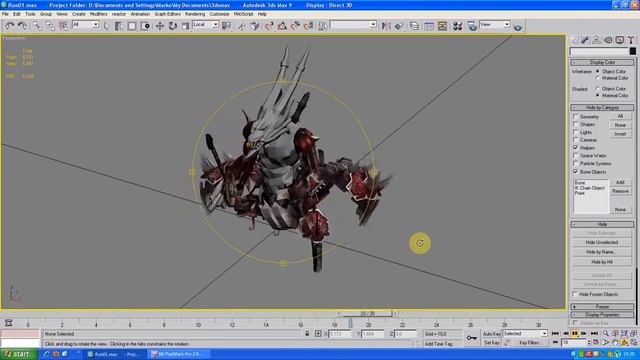Click the time slider showing 20 / 30
Viewport: 640px width, 360px height.
pos(367,313)
